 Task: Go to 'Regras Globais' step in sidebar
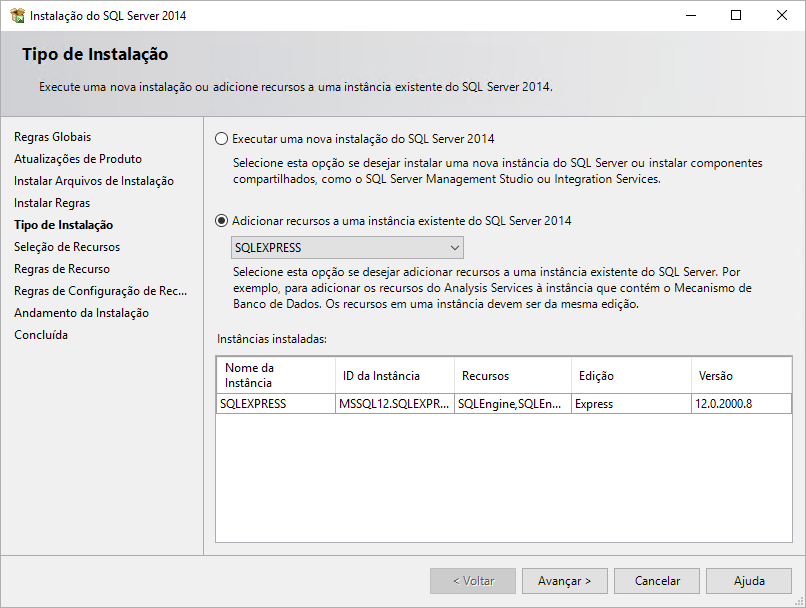point(52,137)
